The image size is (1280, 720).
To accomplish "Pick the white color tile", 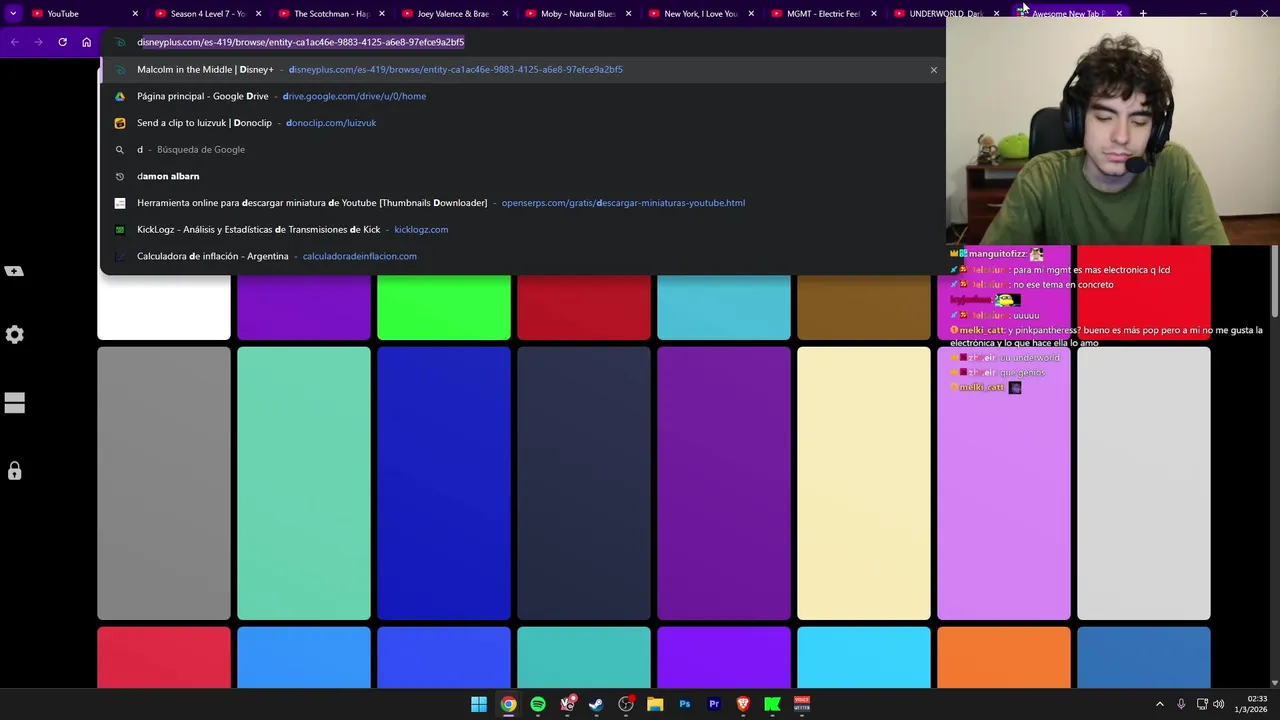I will coord(164,308).
